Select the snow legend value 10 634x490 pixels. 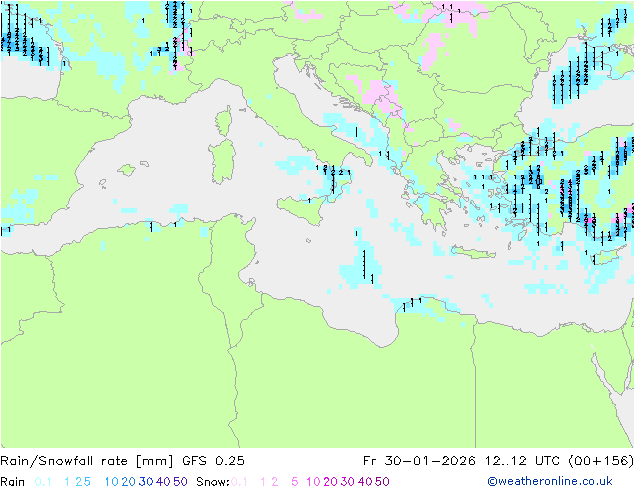click(x=313, y=482)
